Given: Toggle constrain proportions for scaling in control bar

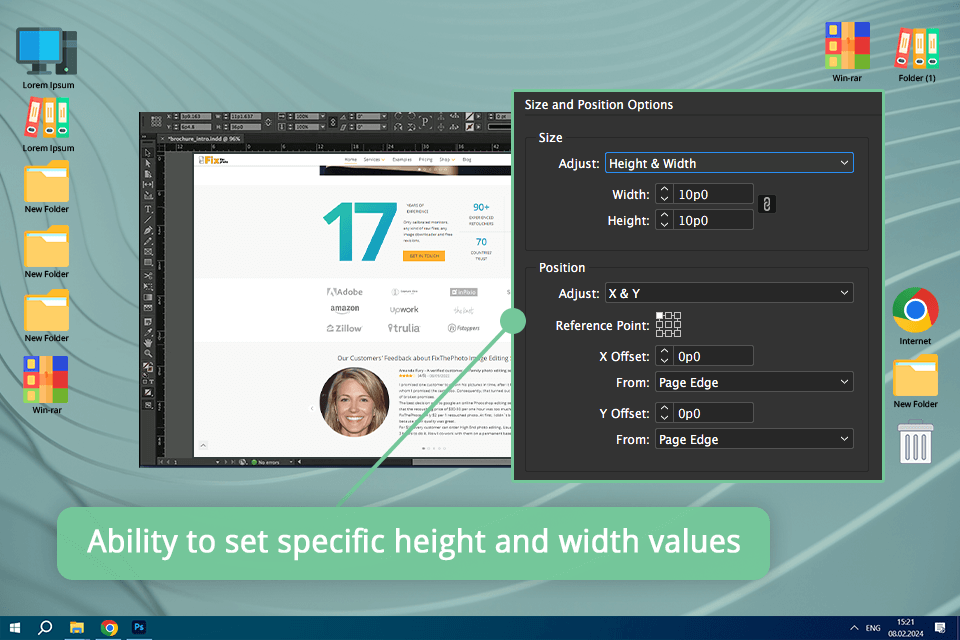Looking at the screenshot, I should tap(333, 122).
